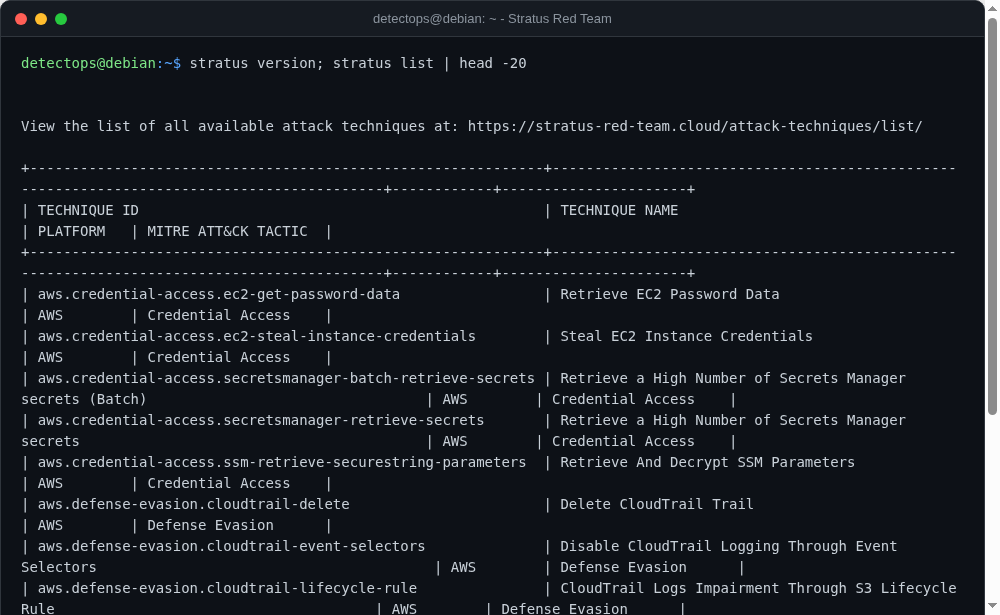The width and height of the screenshot is (1000, 615).
Task: Minimize the terminal with the yellow button
Action: (x=41, y=19)
